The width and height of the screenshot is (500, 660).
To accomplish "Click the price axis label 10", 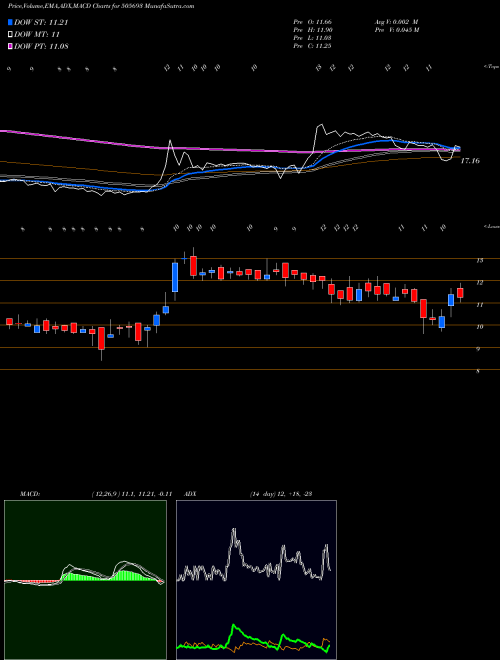I will click(x=479, y=327).
